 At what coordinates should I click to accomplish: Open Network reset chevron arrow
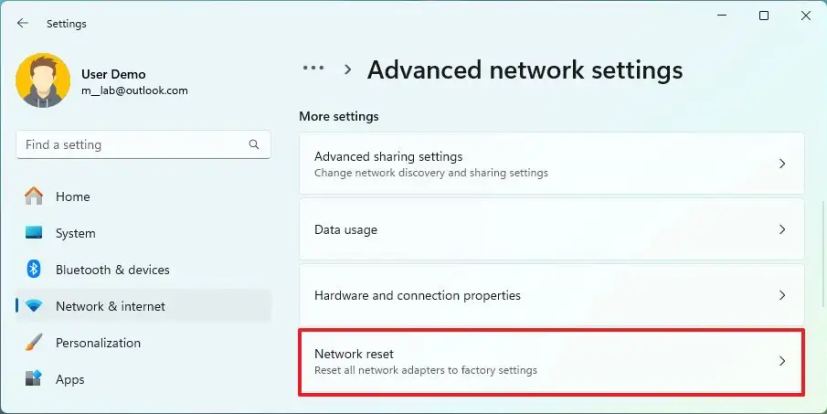(x=783, y=361)
